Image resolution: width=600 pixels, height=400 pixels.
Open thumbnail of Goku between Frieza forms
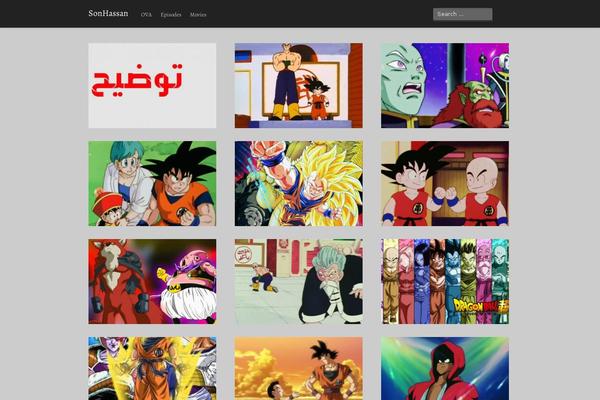click(x=152, y=369)
